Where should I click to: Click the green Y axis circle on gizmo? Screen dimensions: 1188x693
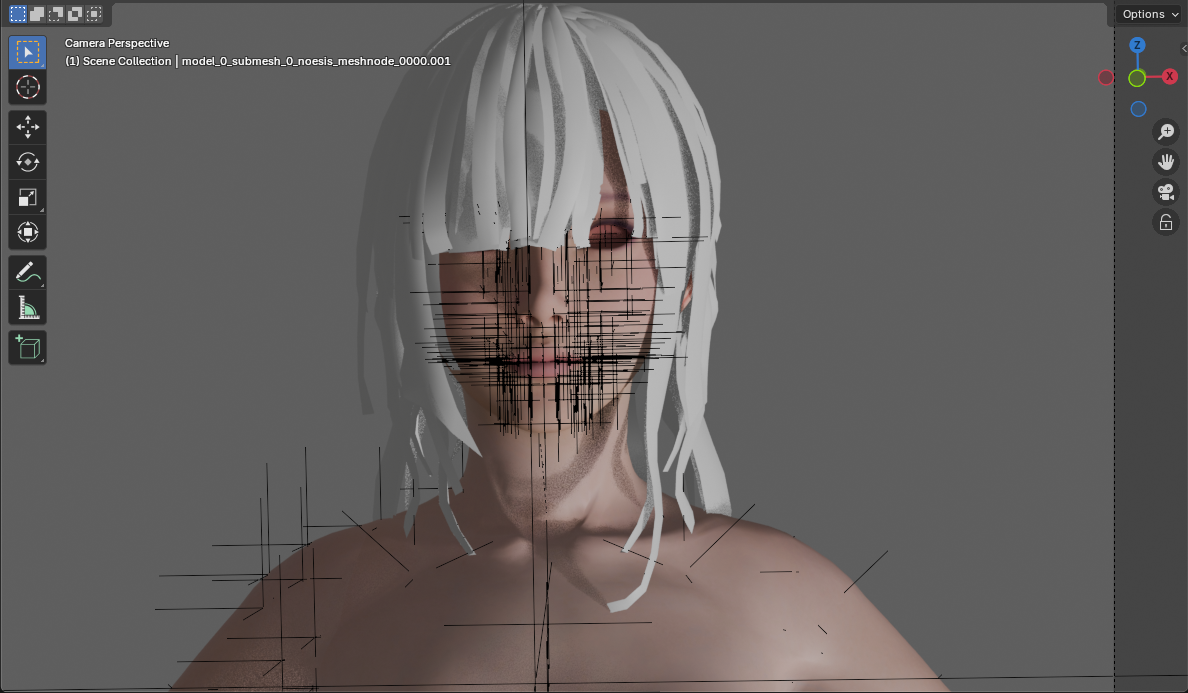[x=1136, y=78]
